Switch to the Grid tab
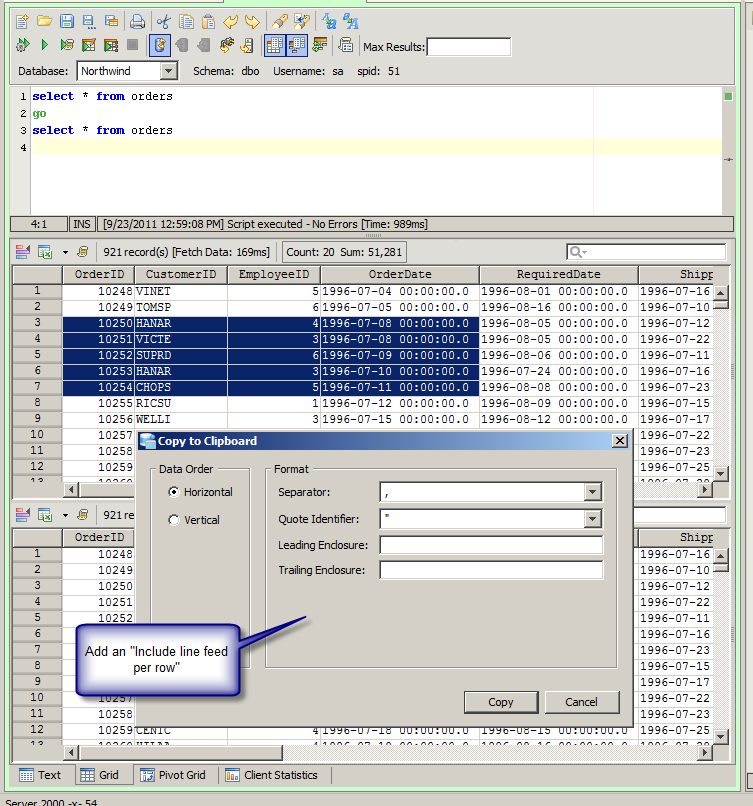The image size is (753, 806). [100, 775]
